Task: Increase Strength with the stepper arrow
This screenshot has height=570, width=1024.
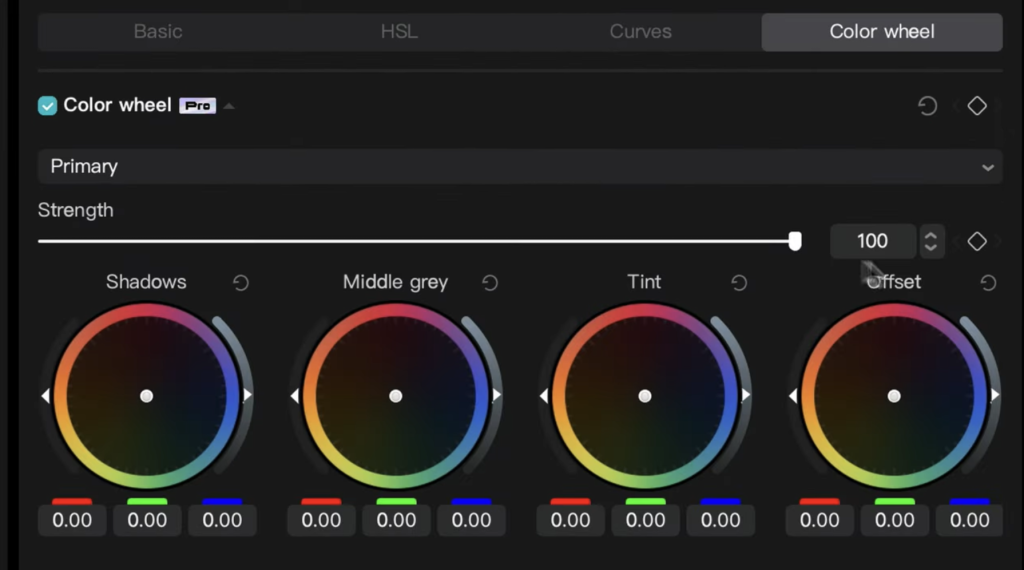Action: point(931,236)
